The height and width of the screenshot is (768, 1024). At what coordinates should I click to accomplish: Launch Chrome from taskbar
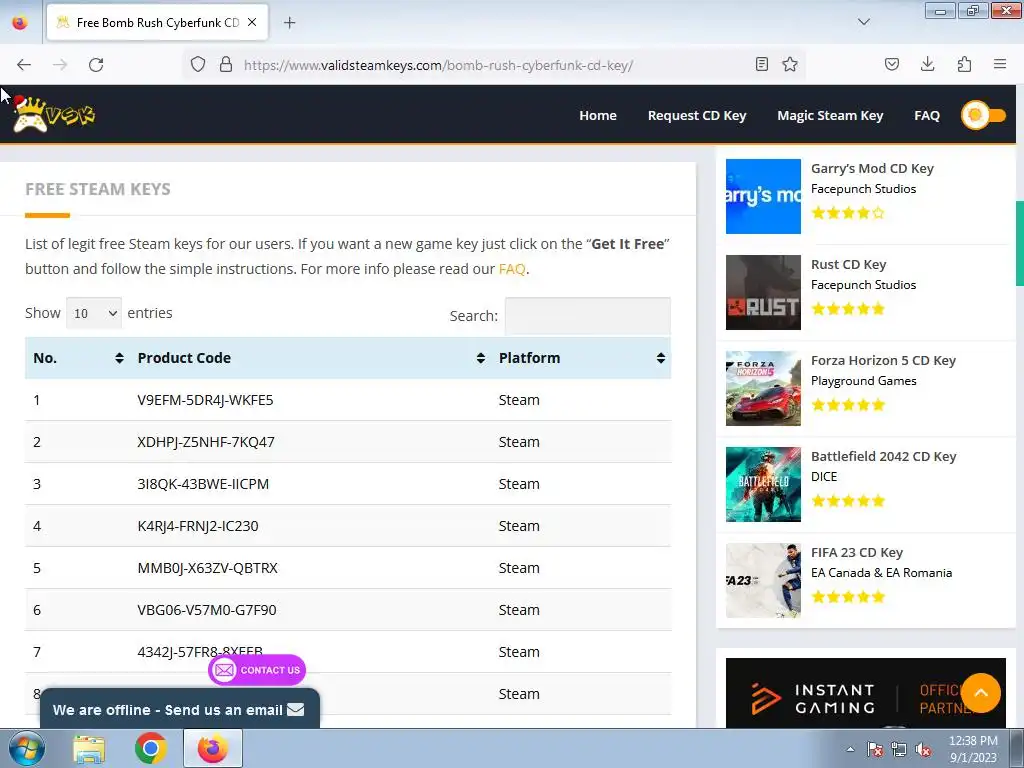pyautogui.click(x=150, y=749)
